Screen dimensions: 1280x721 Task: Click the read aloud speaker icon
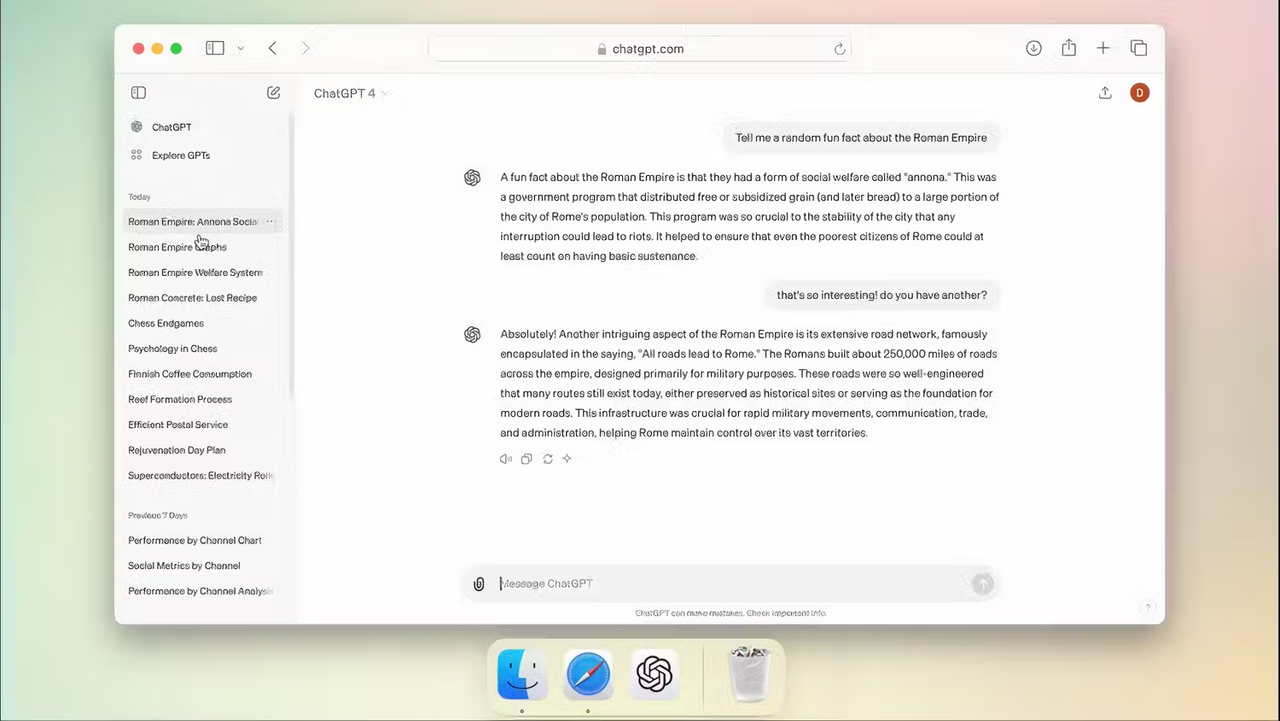(x=505, y=459)
